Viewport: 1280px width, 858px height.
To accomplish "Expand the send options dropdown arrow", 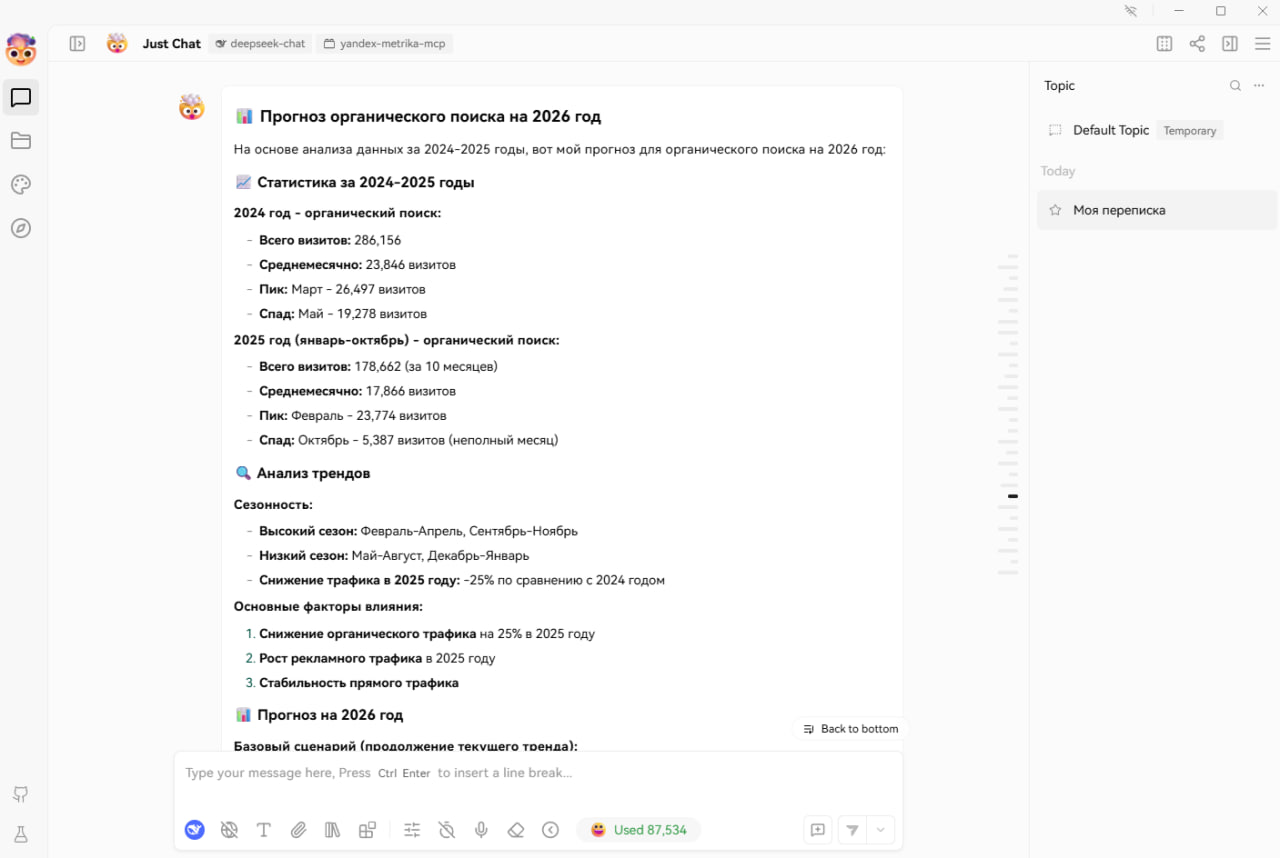I will [881, 830].
